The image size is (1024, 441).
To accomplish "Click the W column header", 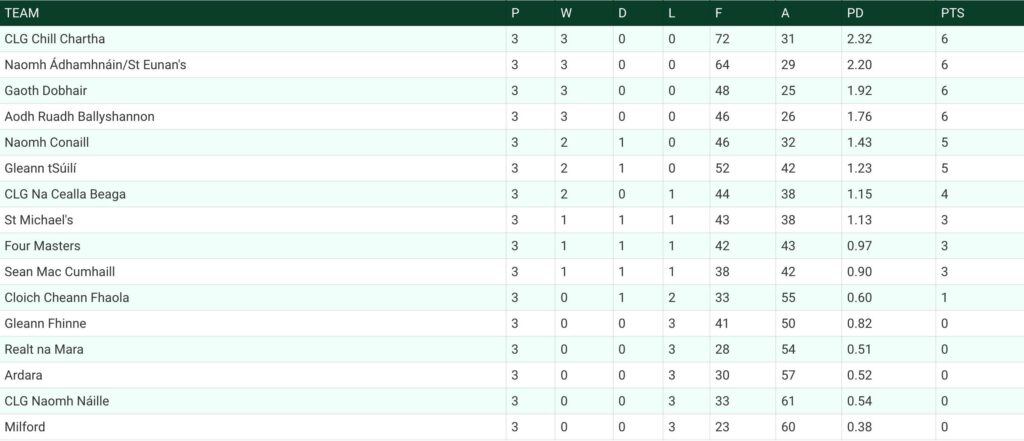I will point(566,13).
